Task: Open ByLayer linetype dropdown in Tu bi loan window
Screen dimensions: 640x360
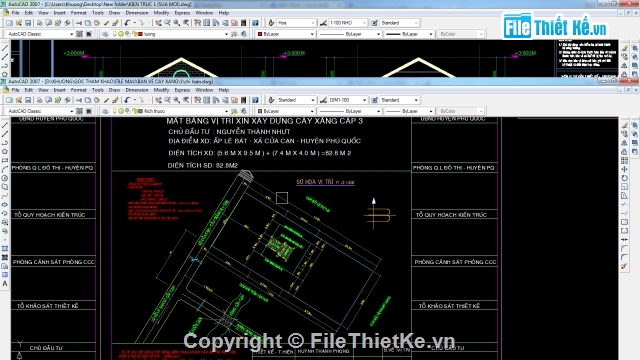Action: (378, 111)
